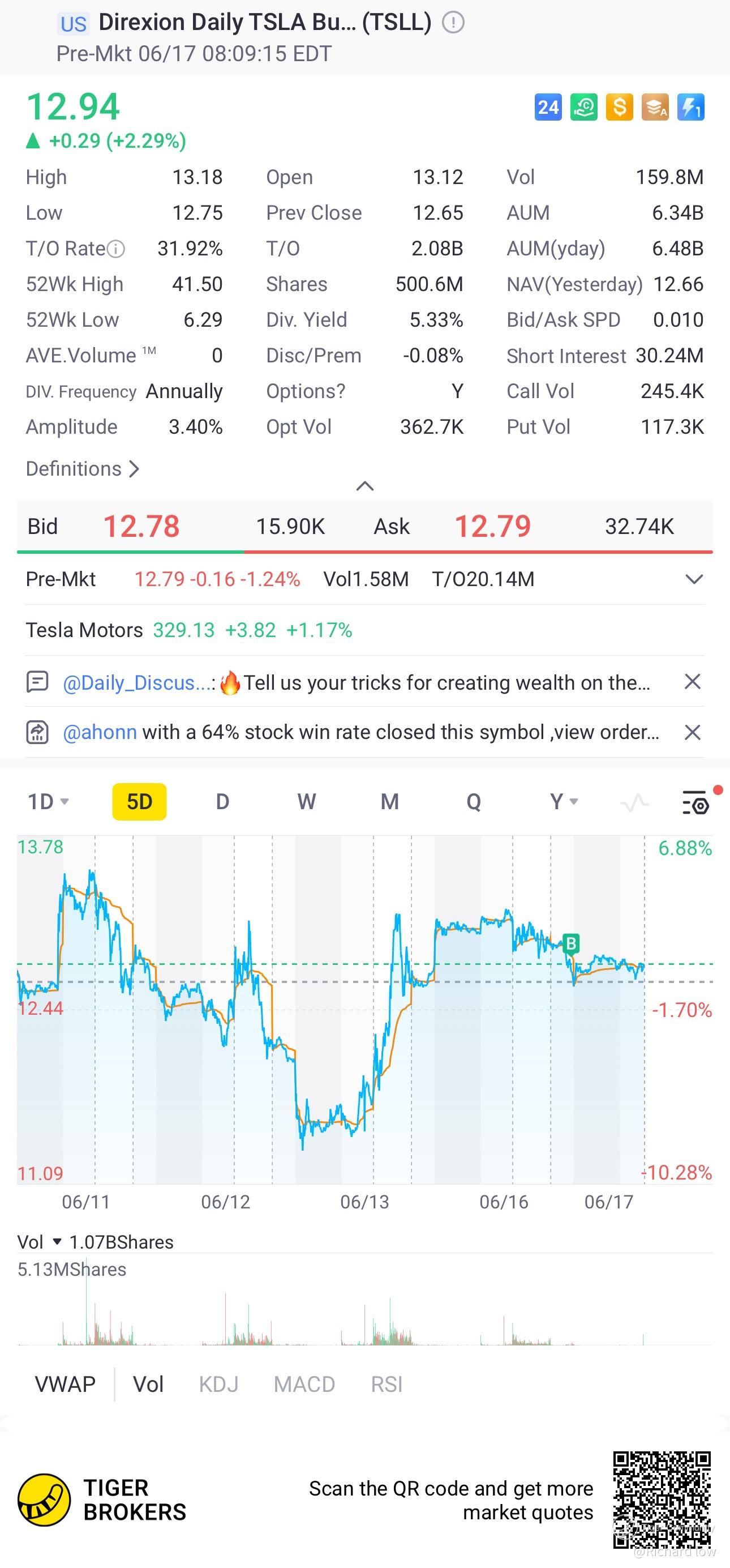This screenshot has width=730, height=1568.
Task: Toggle the chart line comparison icon
Action: [634, 803]
